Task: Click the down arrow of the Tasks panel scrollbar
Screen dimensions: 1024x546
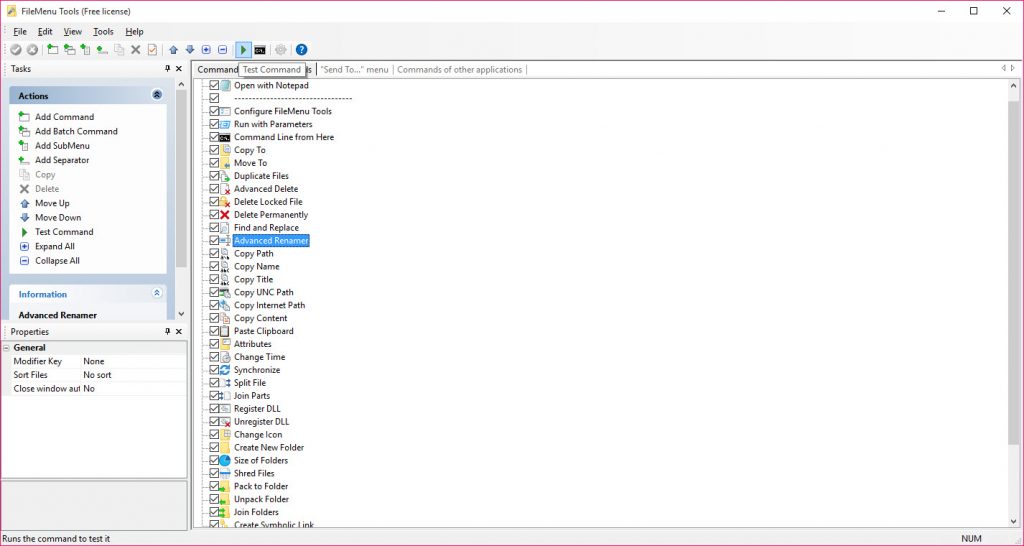Action: click(x=181, y=314)
